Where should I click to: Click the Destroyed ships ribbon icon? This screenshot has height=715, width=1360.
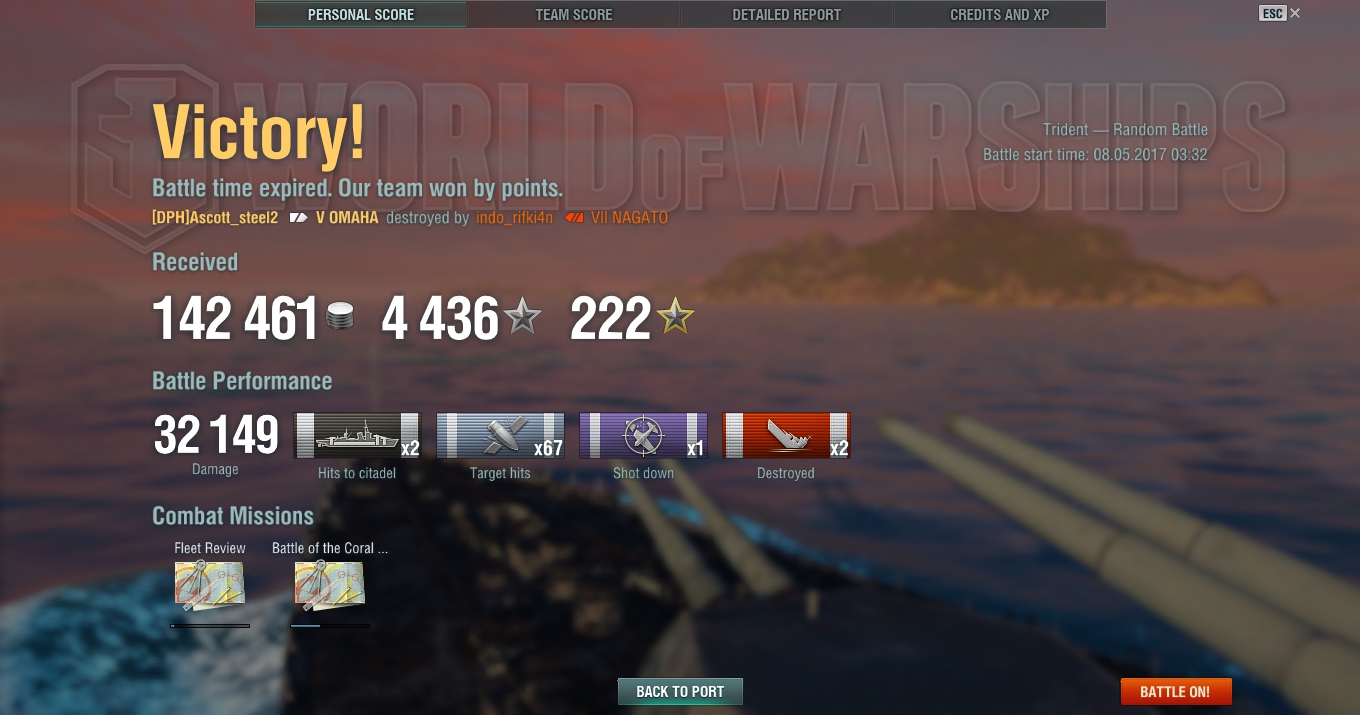[786, 436]
